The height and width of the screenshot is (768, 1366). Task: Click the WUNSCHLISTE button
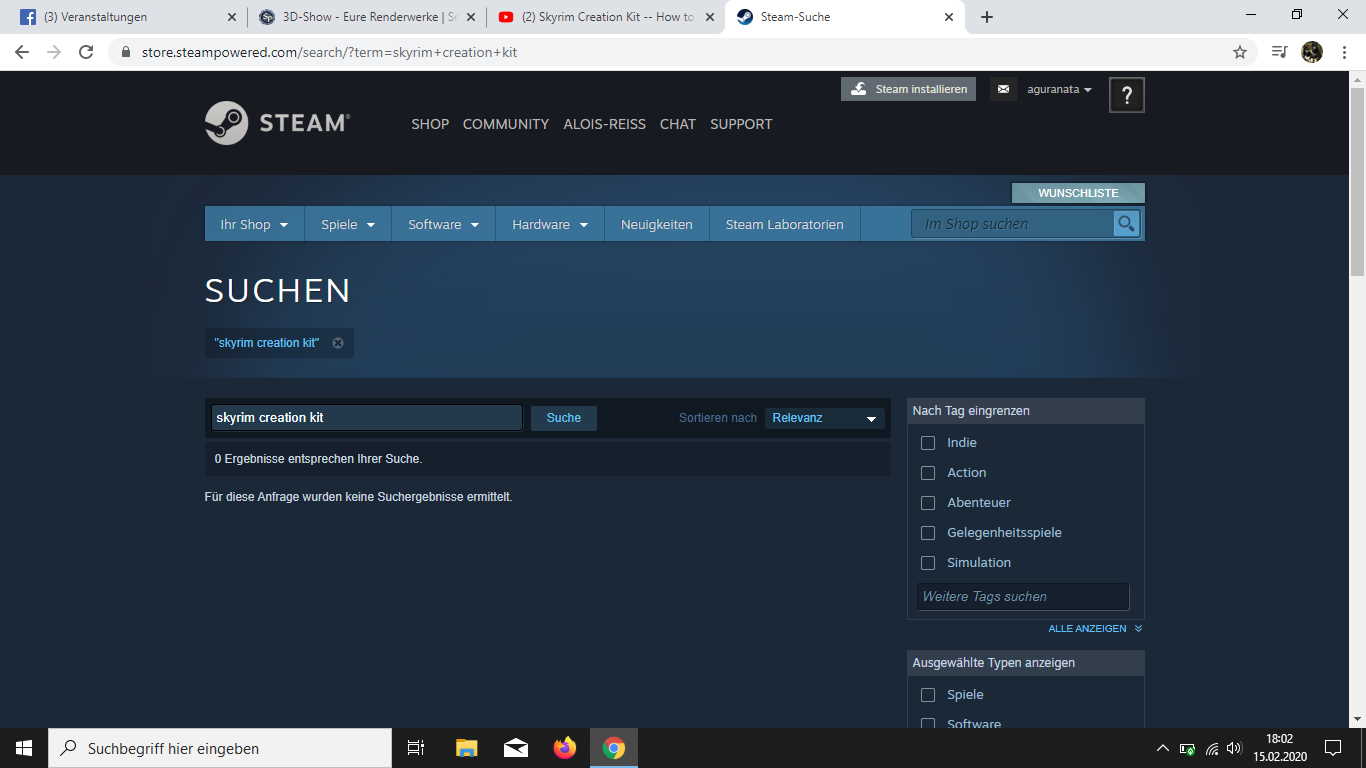point(1077,193)
